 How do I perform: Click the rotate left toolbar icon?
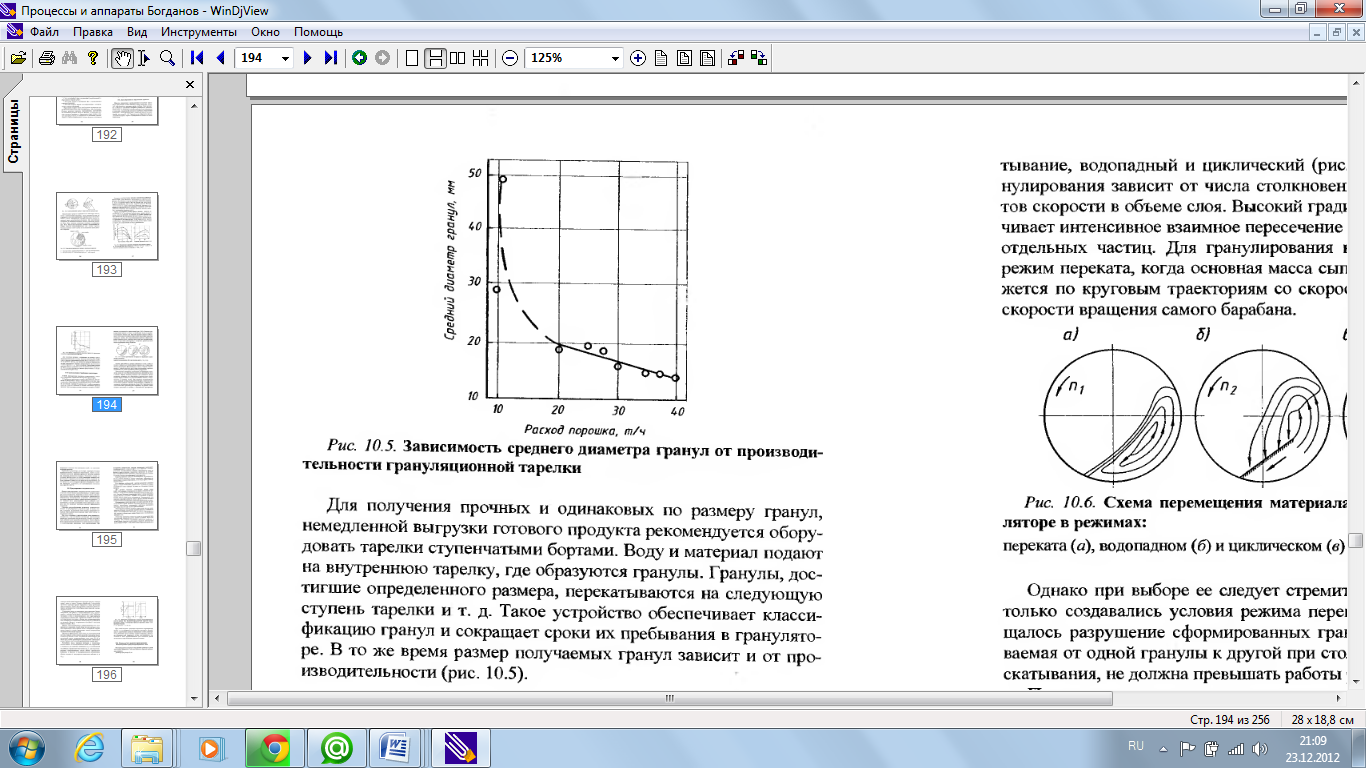736,58
